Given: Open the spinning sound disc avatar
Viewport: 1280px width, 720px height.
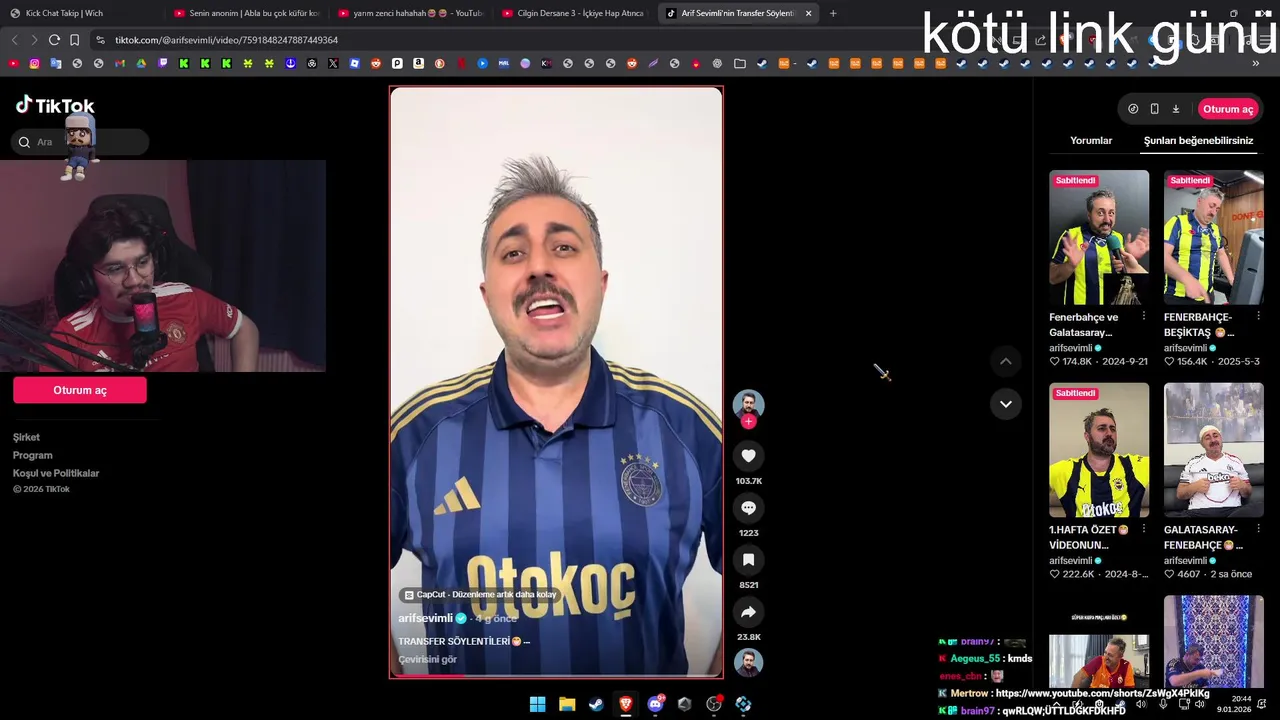Looking at the screenshot, I should point(748,662).
